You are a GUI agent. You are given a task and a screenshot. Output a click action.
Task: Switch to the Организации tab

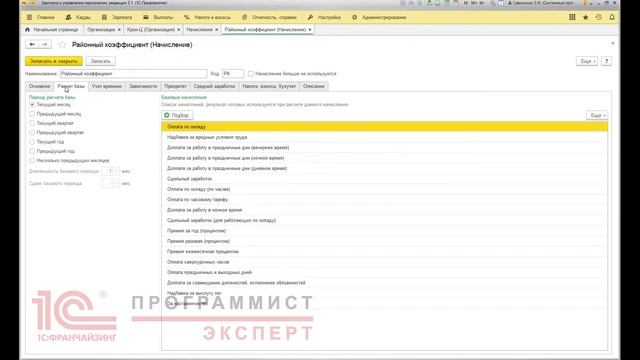click(101, 30)
